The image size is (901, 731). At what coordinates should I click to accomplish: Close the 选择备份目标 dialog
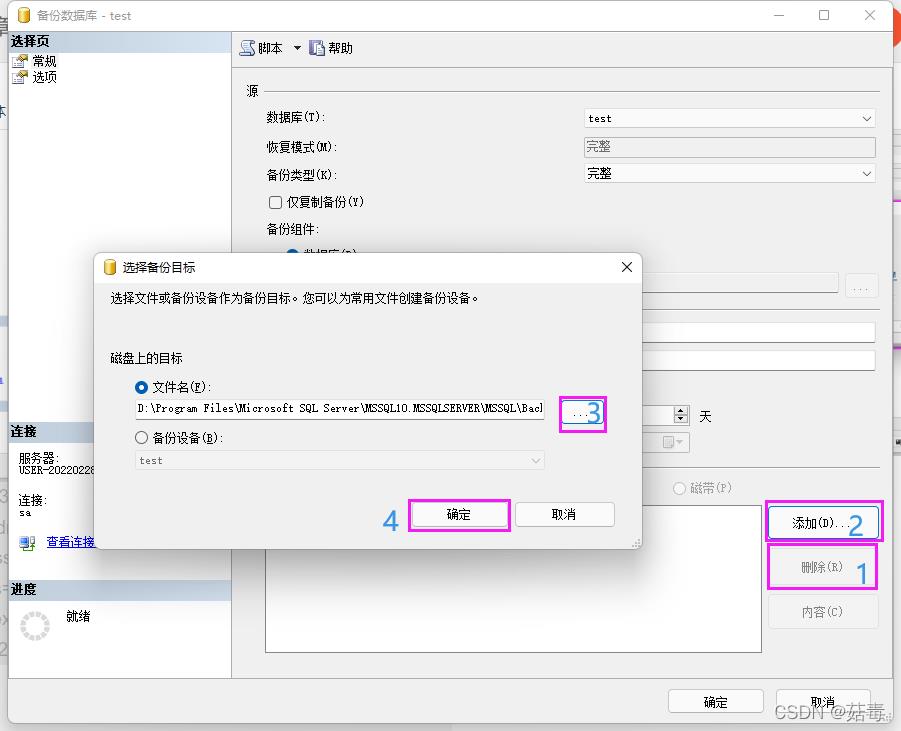coord(627,267)
